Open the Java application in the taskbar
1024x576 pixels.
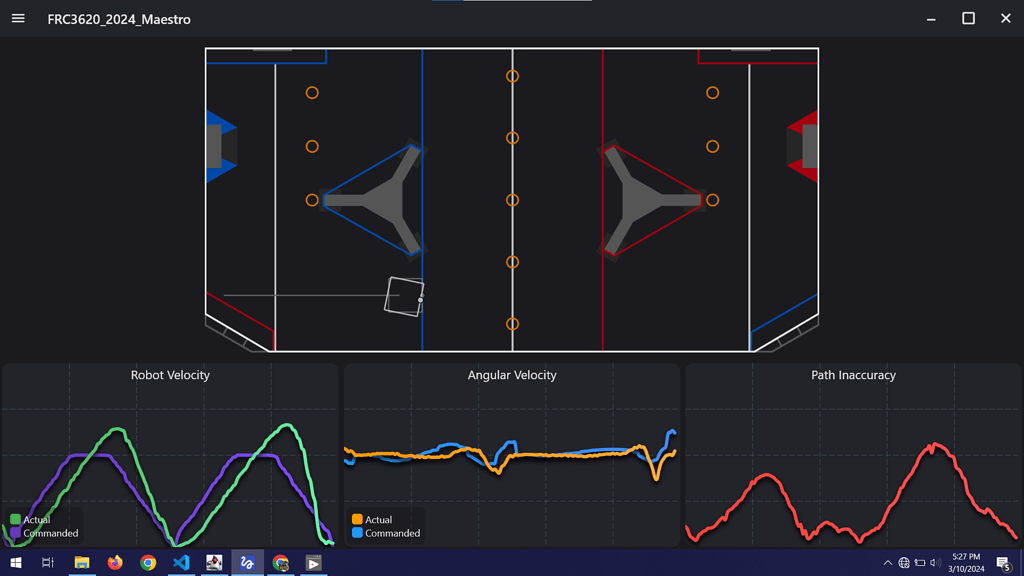(x=214, y=562)
